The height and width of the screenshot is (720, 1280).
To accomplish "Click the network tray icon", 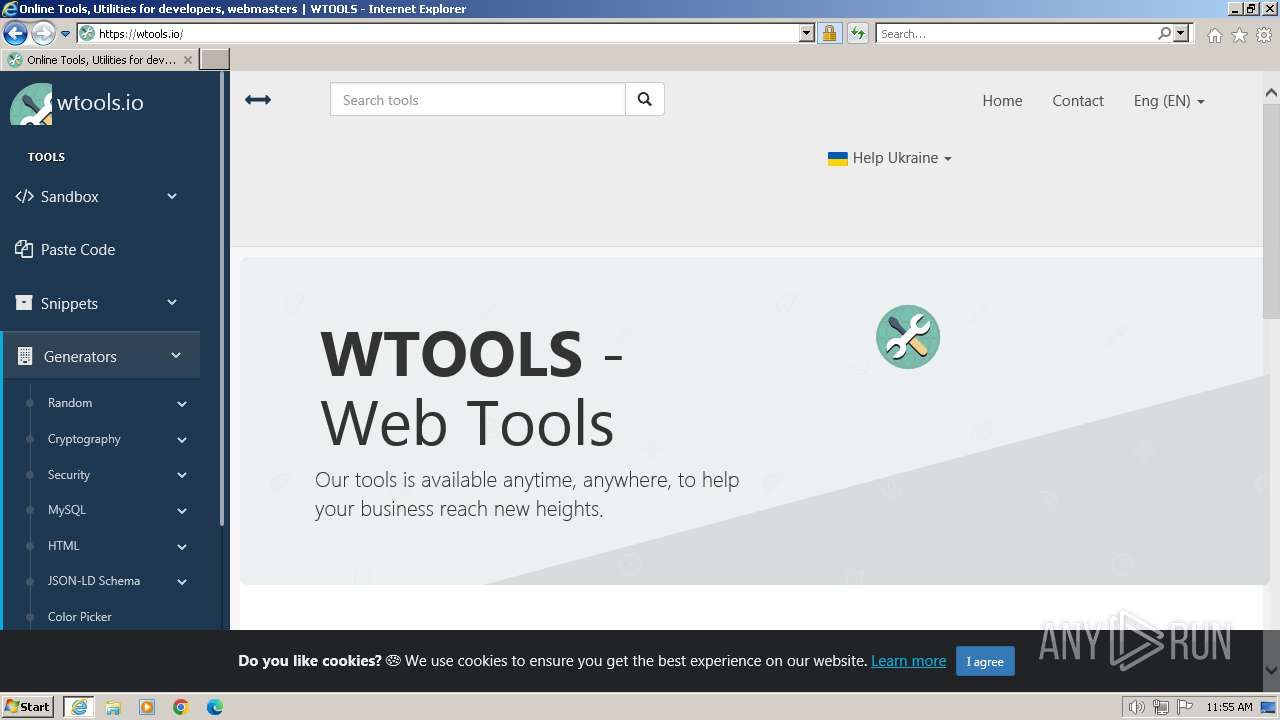I will click(1161, 707).
